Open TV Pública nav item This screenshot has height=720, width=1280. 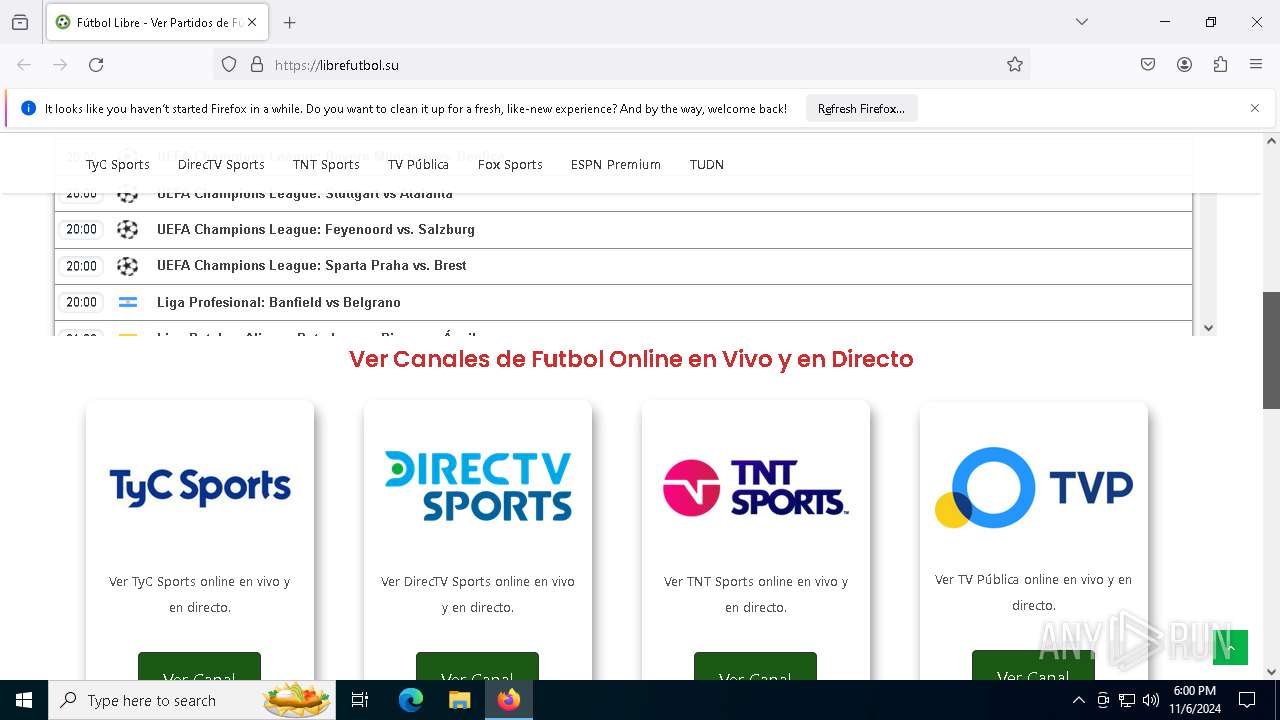[418, 164]
